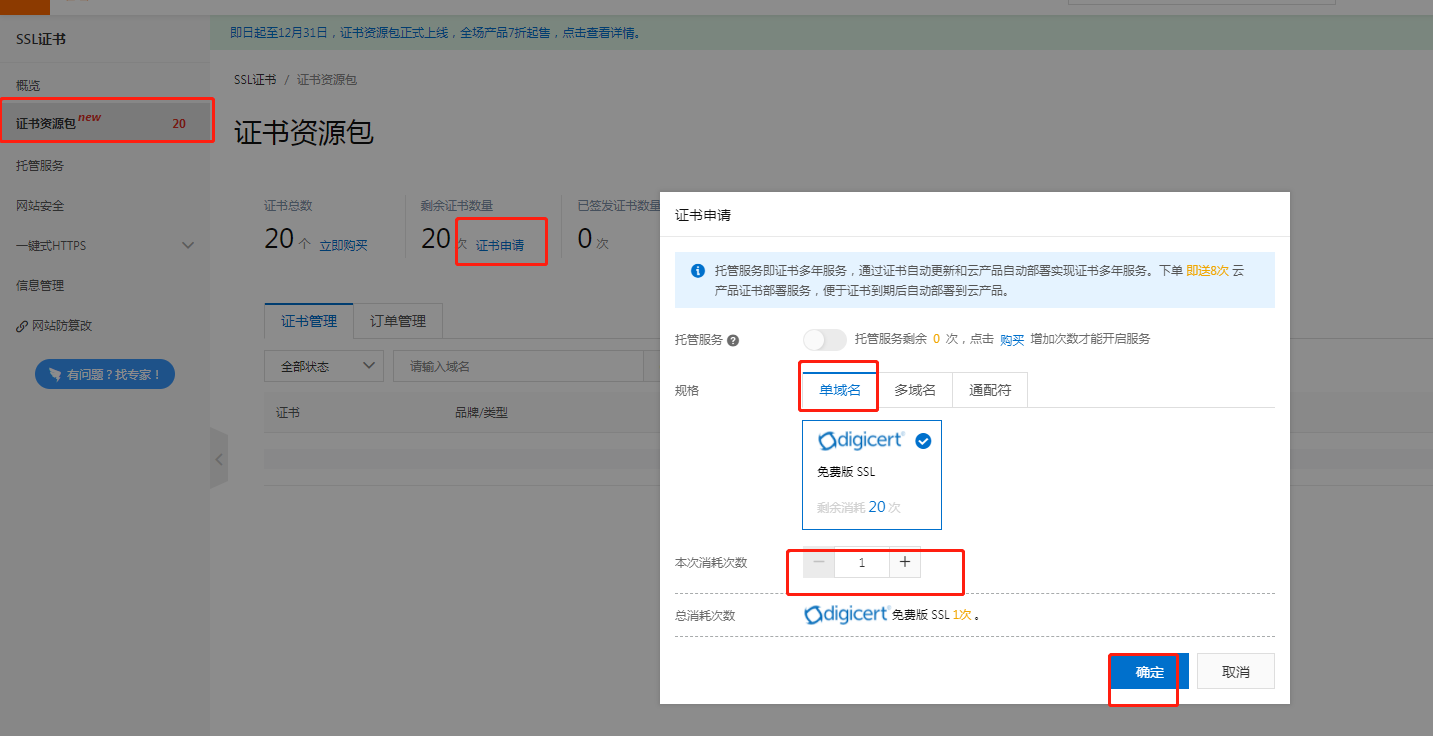Open 概览 in the SSL sidebar
This screenshot has width=1433, height=736.
click(x=28, y=86)
